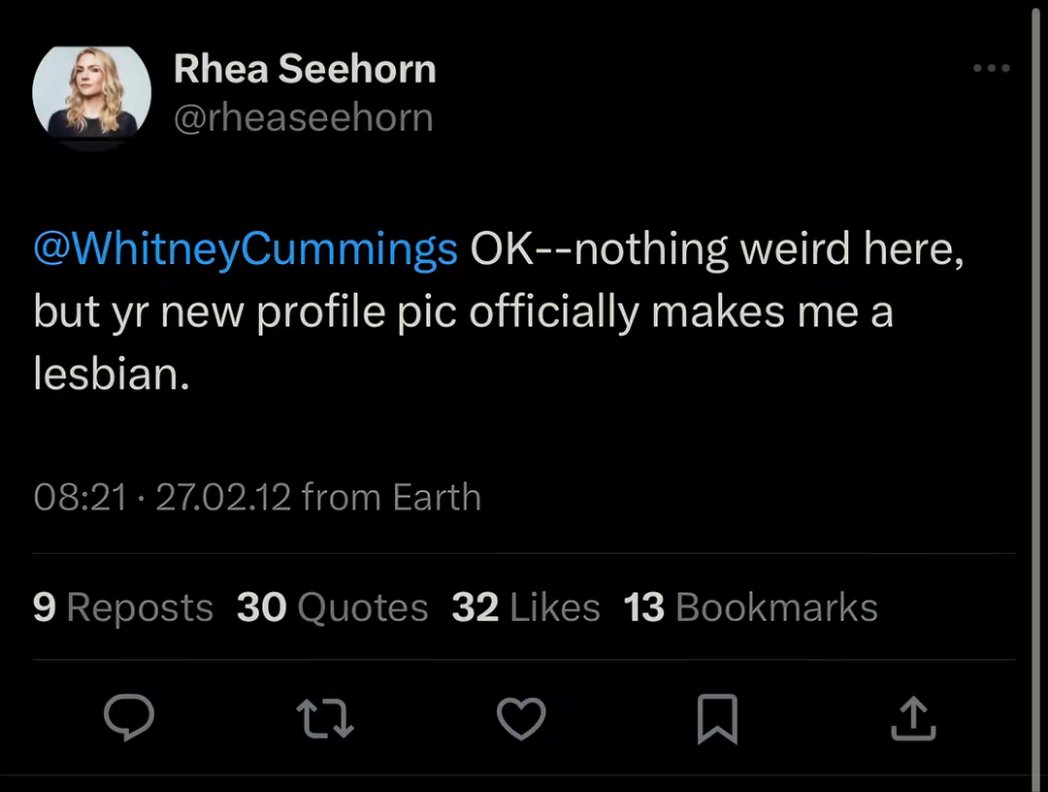Click the repost arrows icon
This screenshot has height=792, width=1048.
pyautogui.click(x=326, y=718)
